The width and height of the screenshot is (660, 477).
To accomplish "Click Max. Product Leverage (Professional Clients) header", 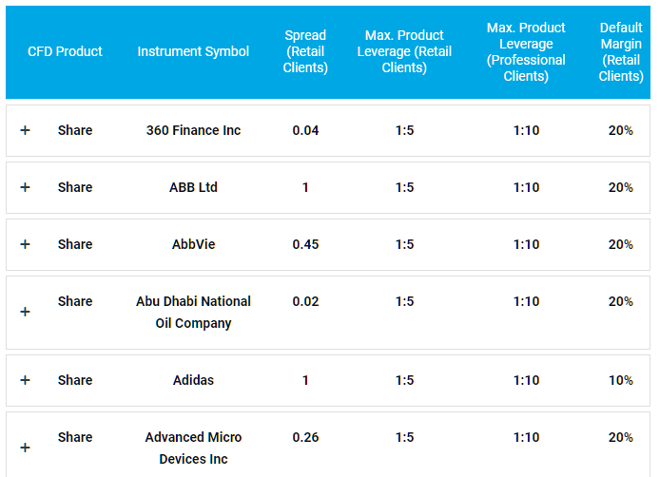I will (x=526, y=52).
